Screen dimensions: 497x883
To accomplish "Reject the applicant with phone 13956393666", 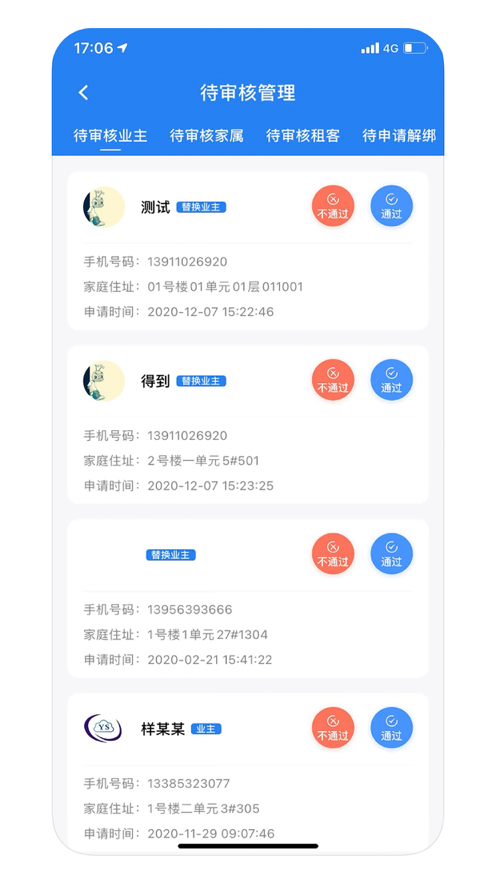I will [x=333, y=555].
